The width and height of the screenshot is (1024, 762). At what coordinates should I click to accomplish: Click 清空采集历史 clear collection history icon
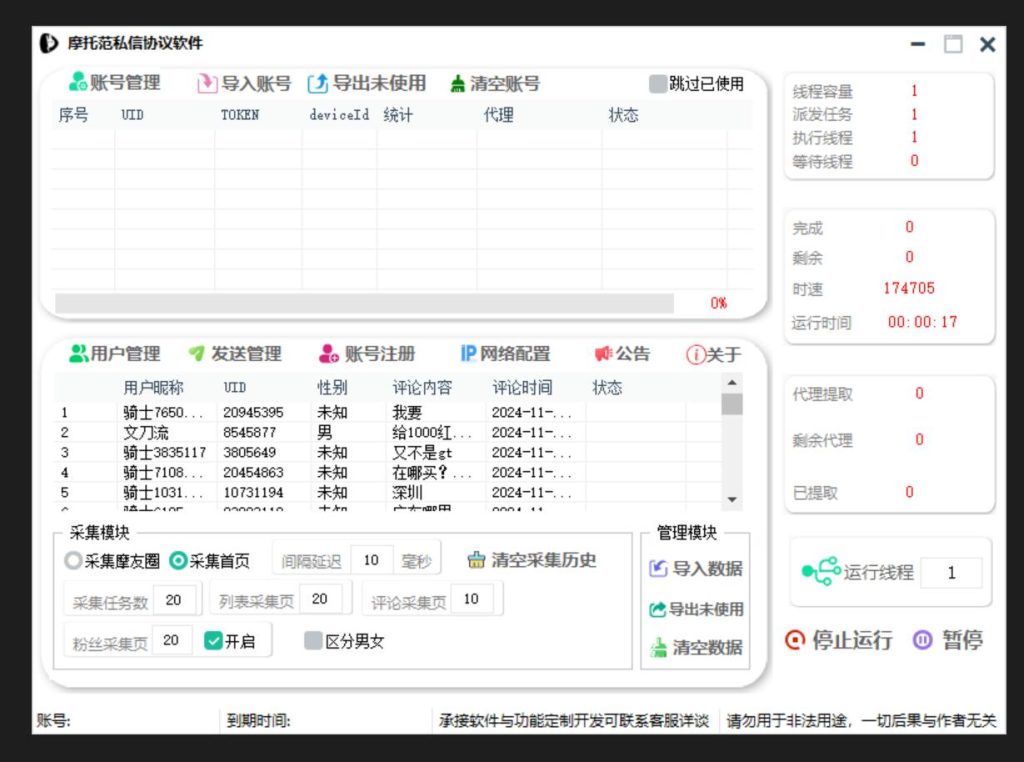[x=477, y=560]
